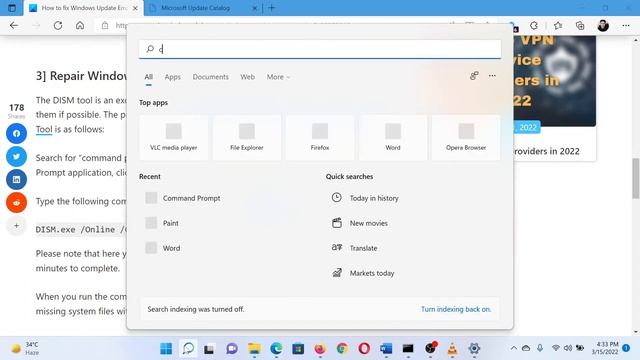Share article on Twitter
Viewport: 640px width, 360px height.
tap(16, 156)
